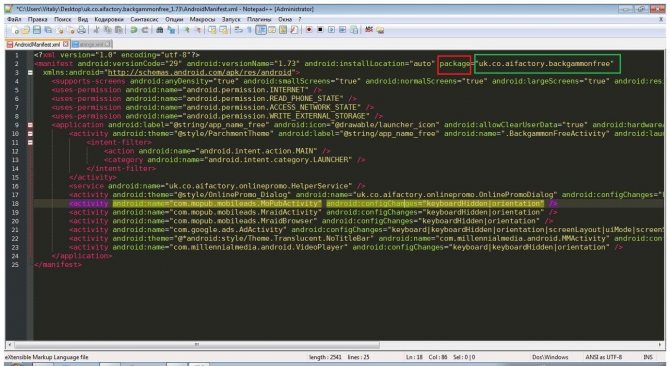The width and height of the screenshot is (670, 366).
Task: Copy selection using the Copy toolbar icon
Action: pos(108,30)
